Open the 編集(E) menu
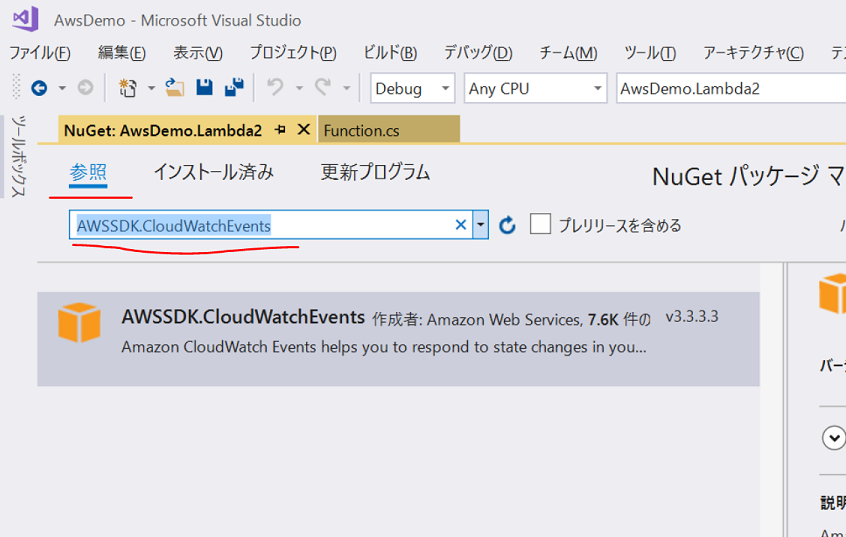The width and height of the screenshot is (846, 537). [122, 53]
